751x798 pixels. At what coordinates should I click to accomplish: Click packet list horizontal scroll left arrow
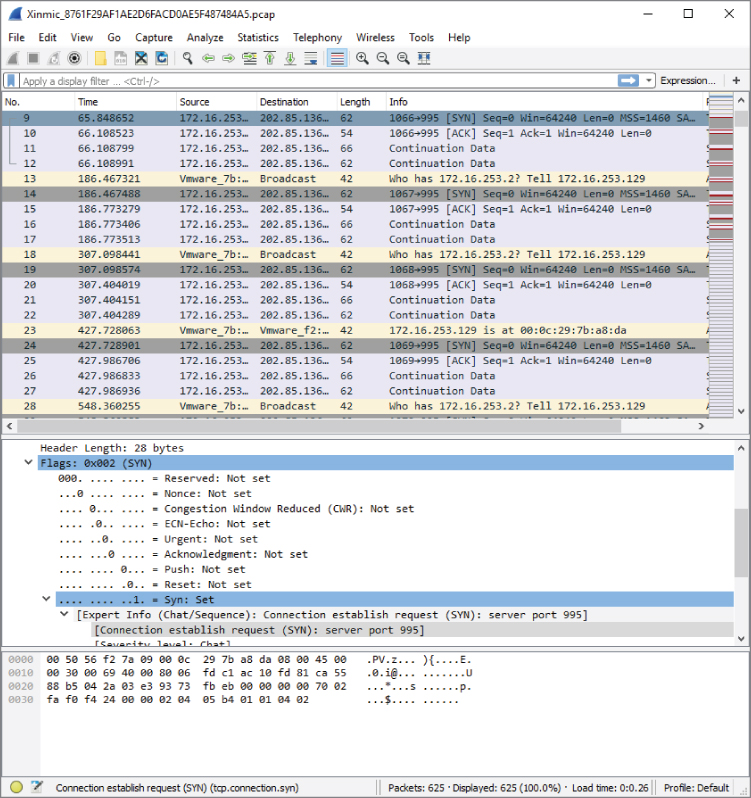click(x=9, y=426)
